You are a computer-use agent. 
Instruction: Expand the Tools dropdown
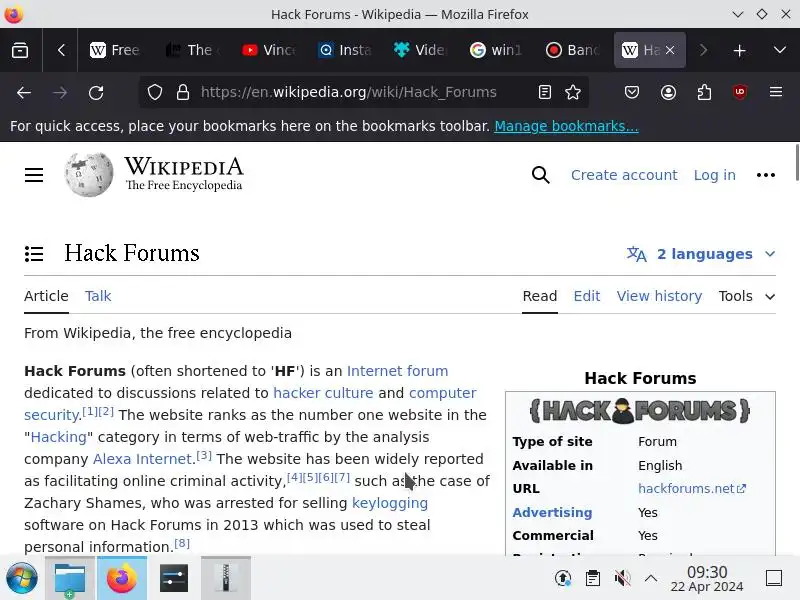pos(747,296)
